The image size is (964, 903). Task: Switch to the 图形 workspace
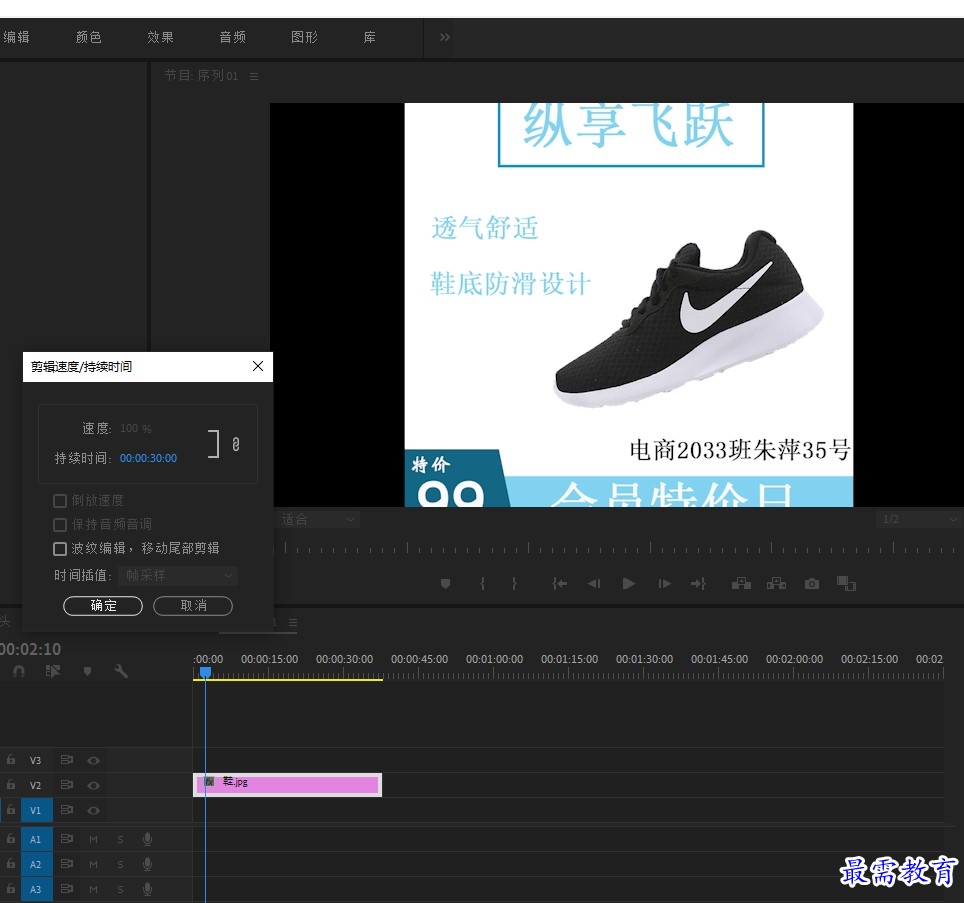[304, 37]
